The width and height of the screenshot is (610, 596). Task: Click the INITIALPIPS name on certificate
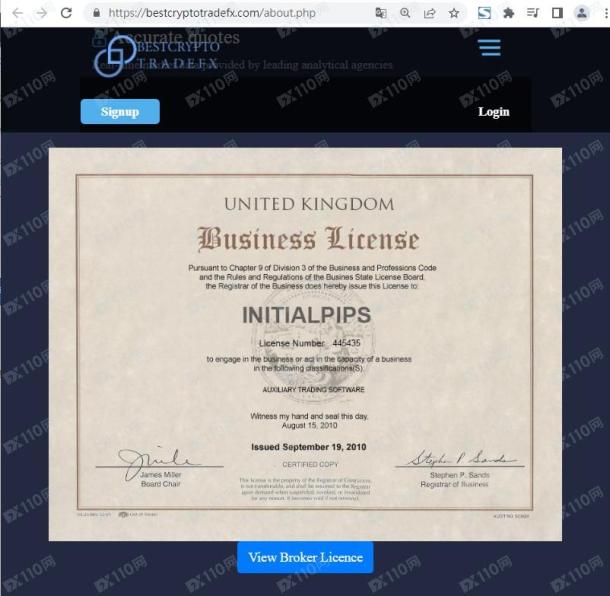click(x=307, y=315)
